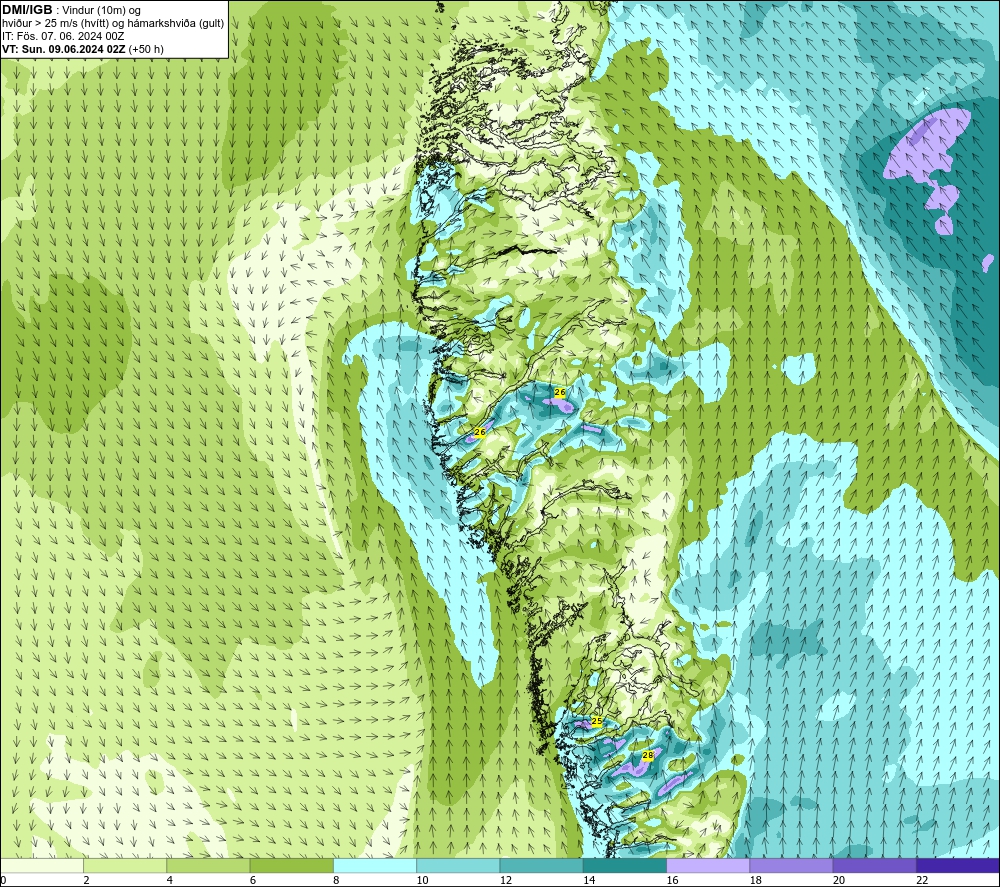This screenshot has width=1000, height=887.
Task: Select the 12–14 m/s teal swatch
Action: 541,865
